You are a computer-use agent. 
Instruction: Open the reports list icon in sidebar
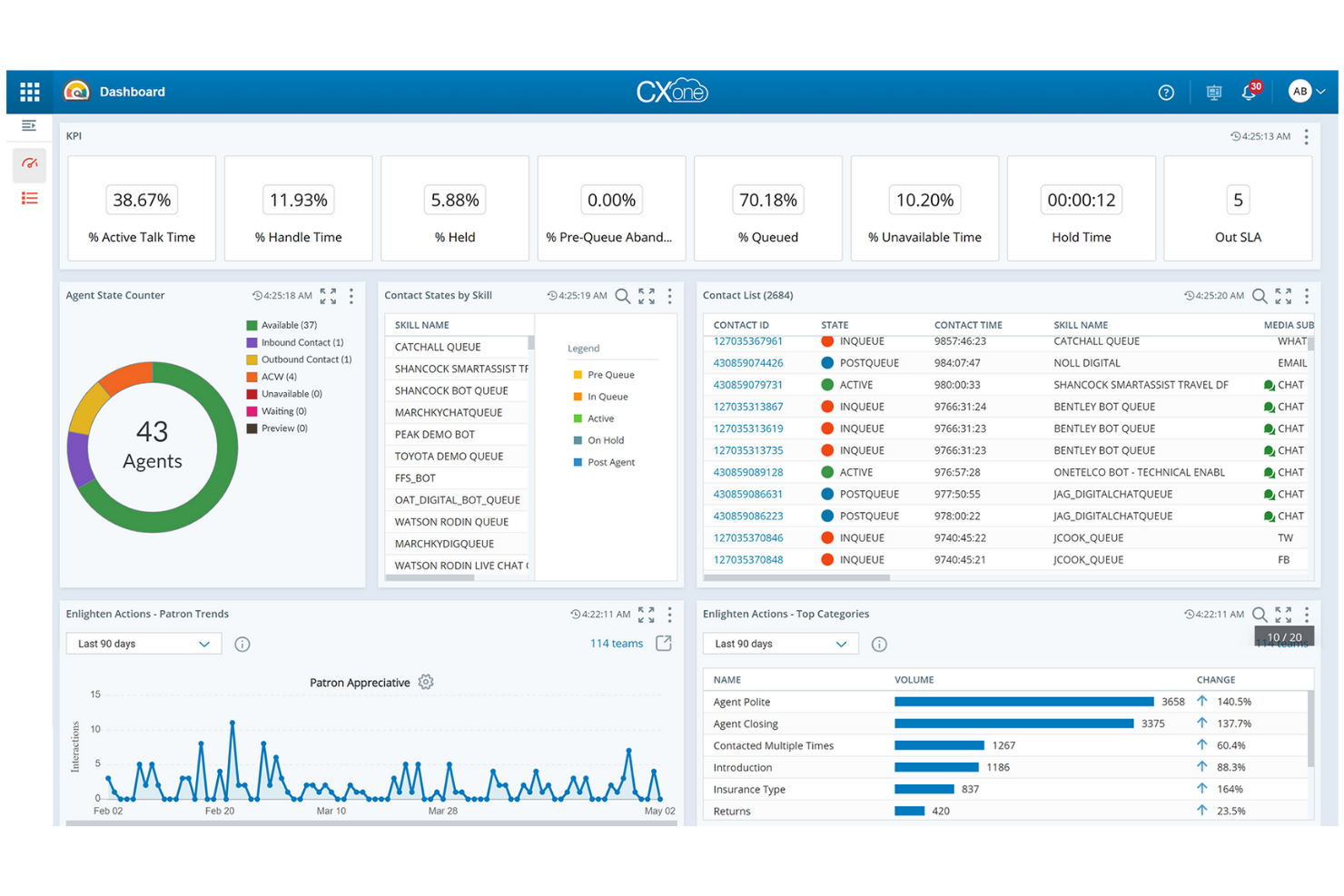pyautogui.click(x=29, y=198)
